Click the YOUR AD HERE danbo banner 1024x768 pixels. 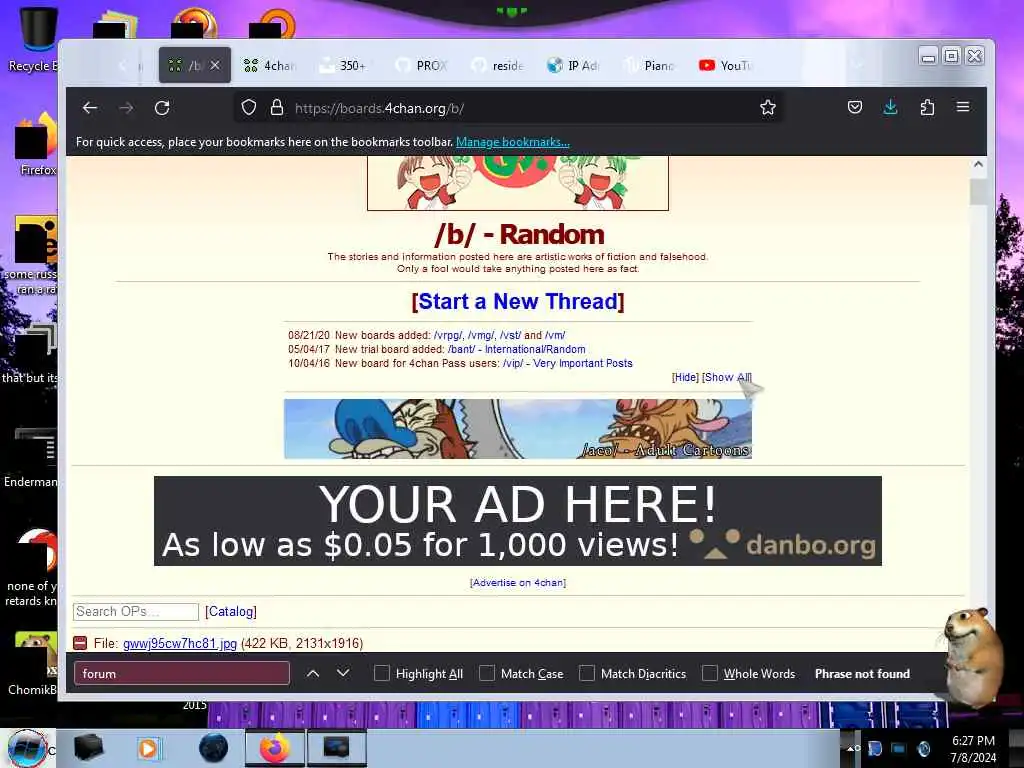click(518, 520)
